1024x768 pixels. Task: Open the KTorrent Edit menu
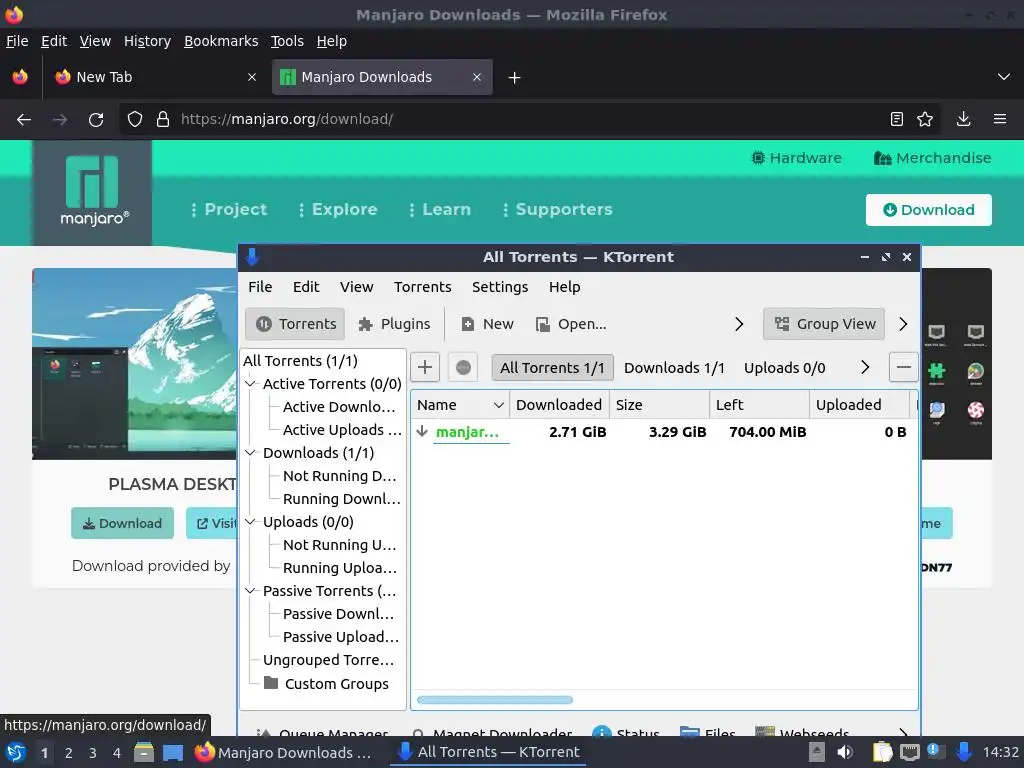point(306,287)
